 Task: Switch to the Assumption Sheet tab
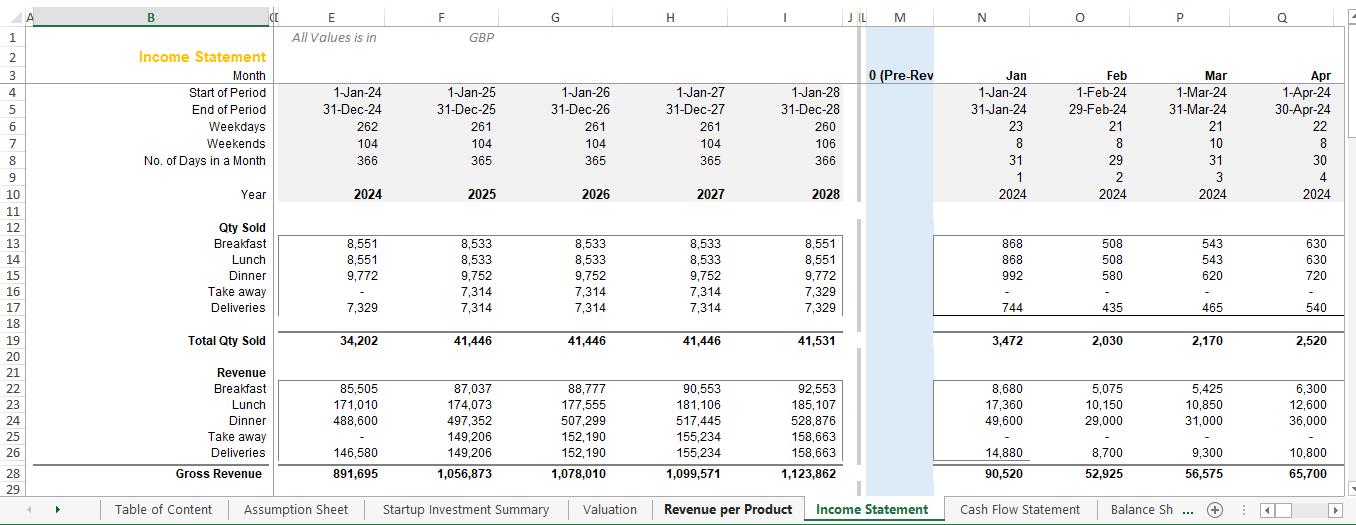point(296,509)
